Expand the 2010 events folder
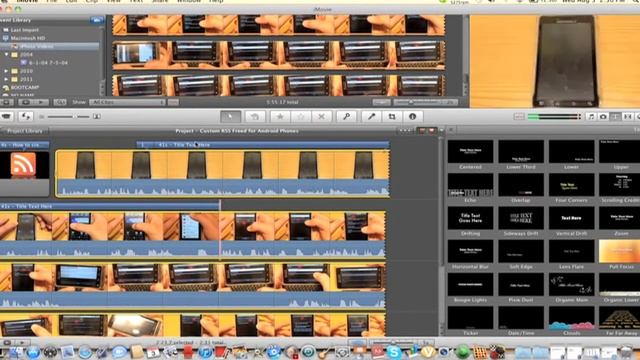 pos(6,71)
